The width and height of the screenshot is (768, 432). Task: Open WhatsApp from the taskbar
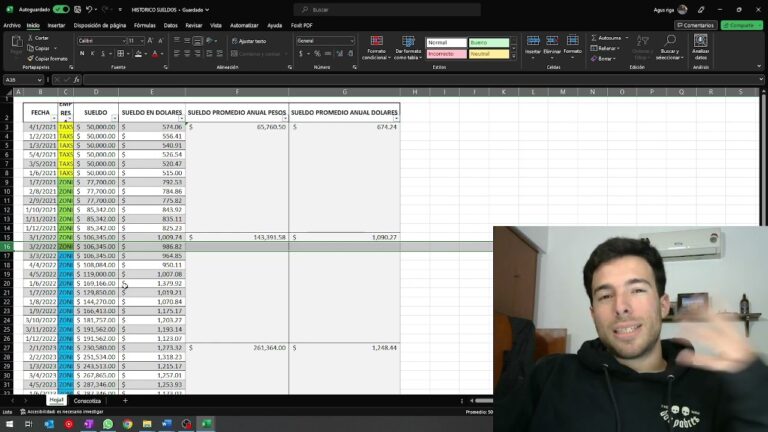108,424
